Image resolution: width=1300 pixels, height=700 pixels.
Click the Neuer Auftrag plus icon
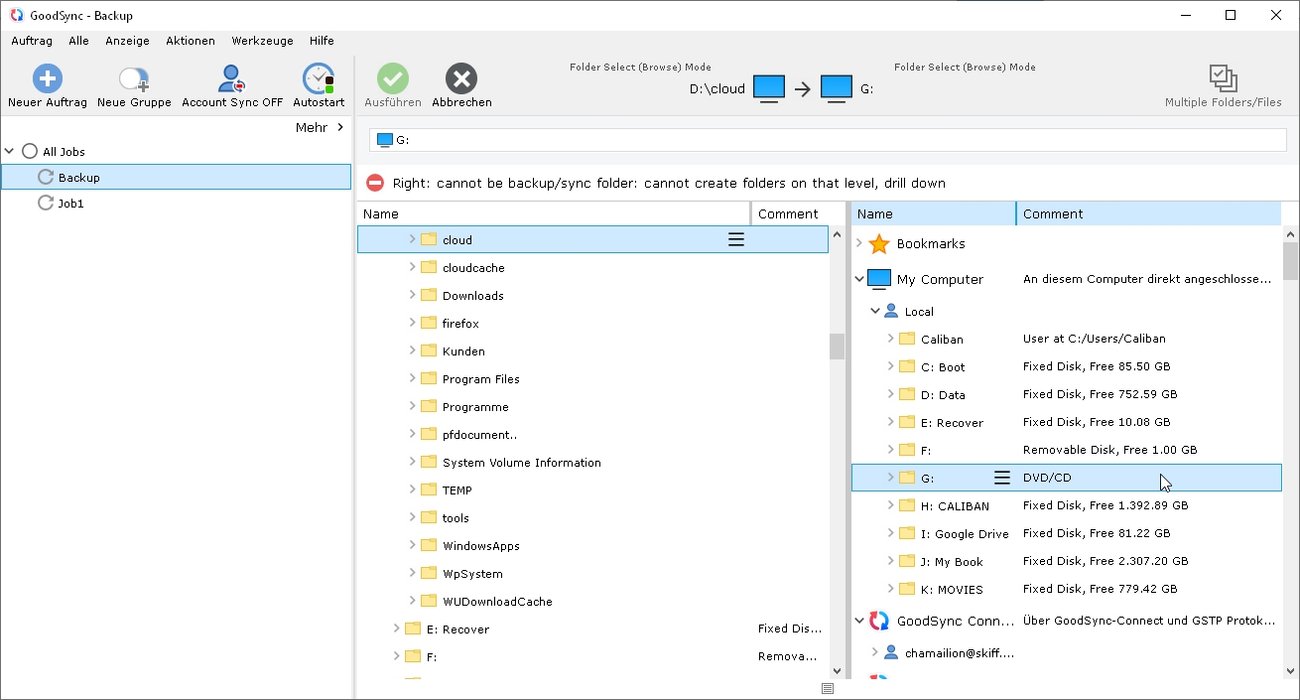click(x=47, y=79)
